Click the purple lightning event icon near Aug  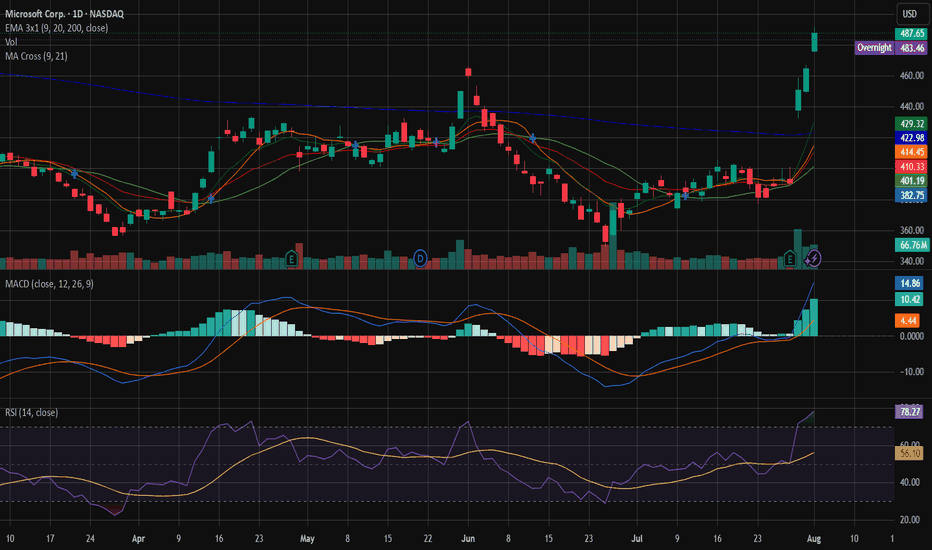point(813,259)
